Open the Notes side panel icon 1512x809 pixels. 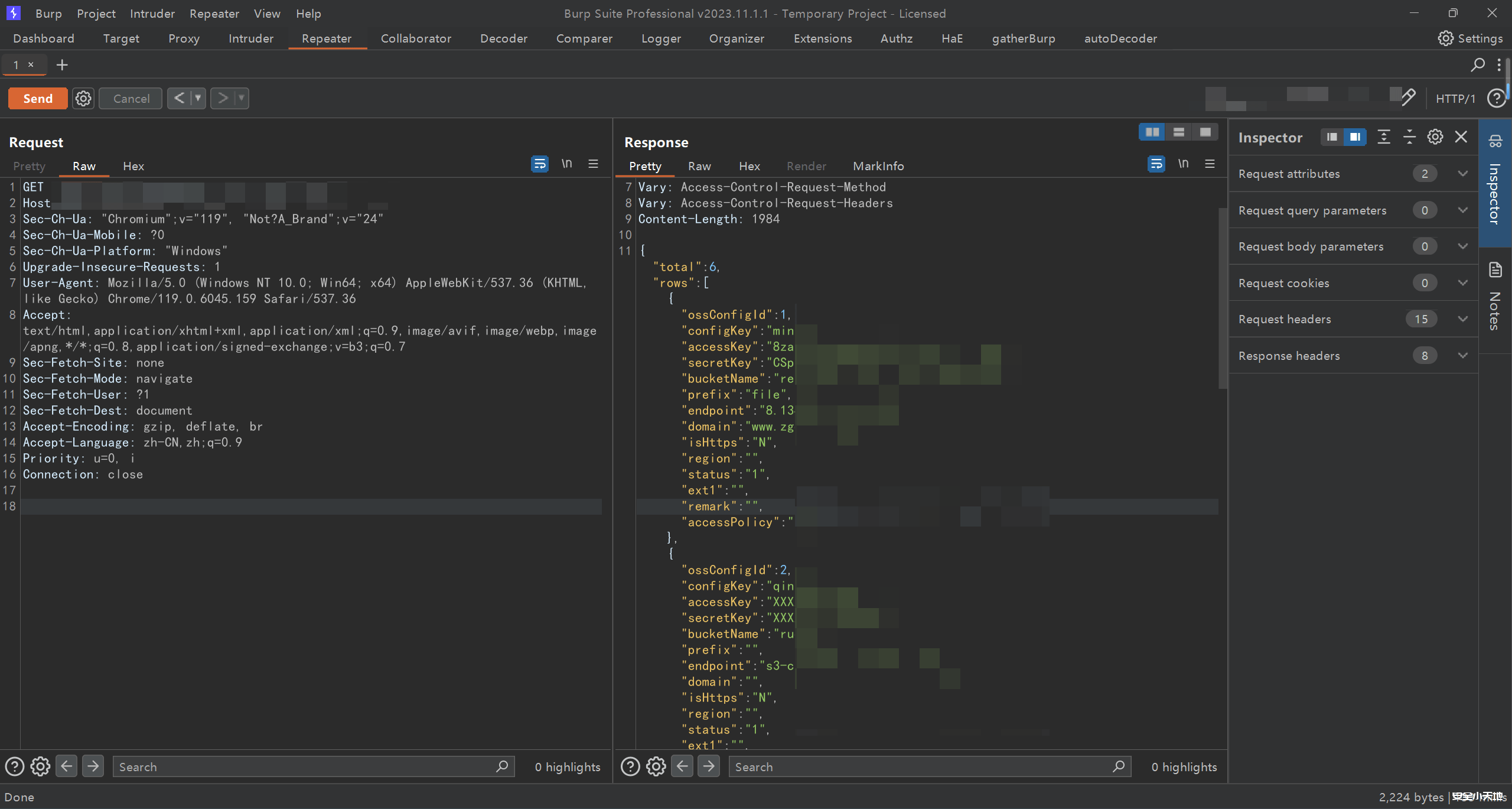(x=1495, y=271)
